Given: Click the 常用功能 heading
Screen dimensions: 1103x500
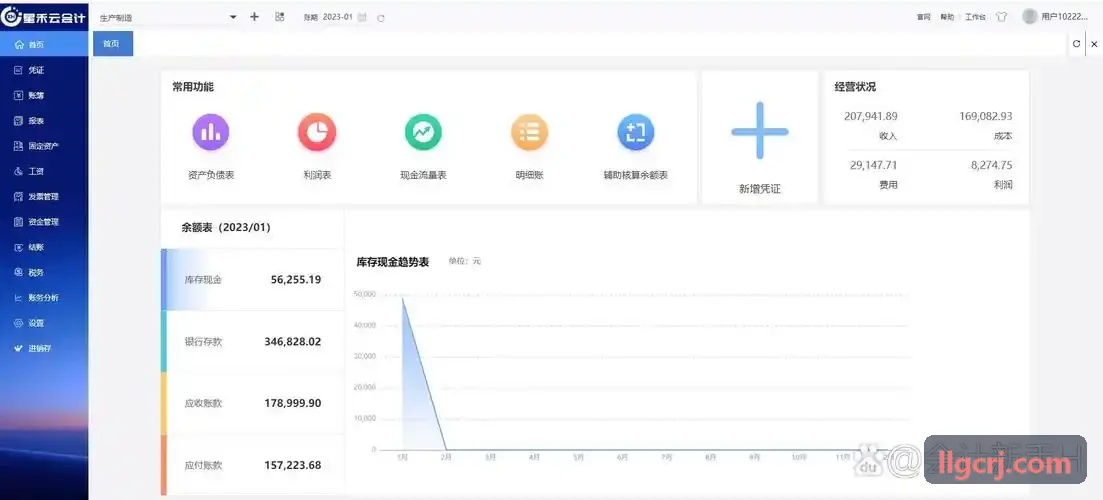Looking at the screenshot, I should tap(193, 87).
